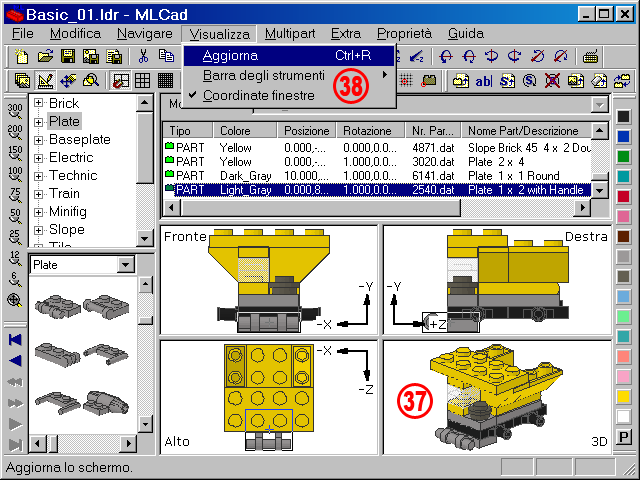Open the Guida menu
Screen dimensions: 640x480
pyautogui.click(x=466, y=33)
